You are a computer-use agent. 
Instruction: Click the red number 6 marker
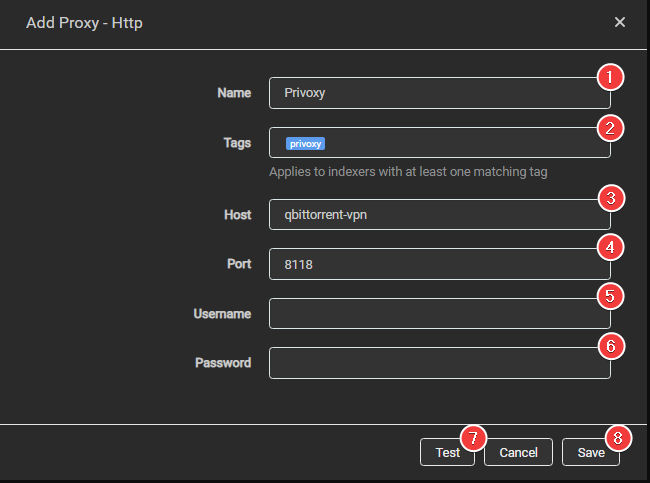610,346
